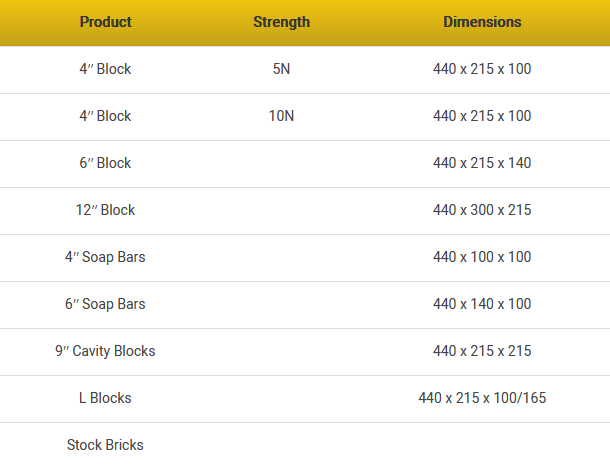Select the 12″ Block product cell
This screenshot has height=467, width=610.
(105, 210)
